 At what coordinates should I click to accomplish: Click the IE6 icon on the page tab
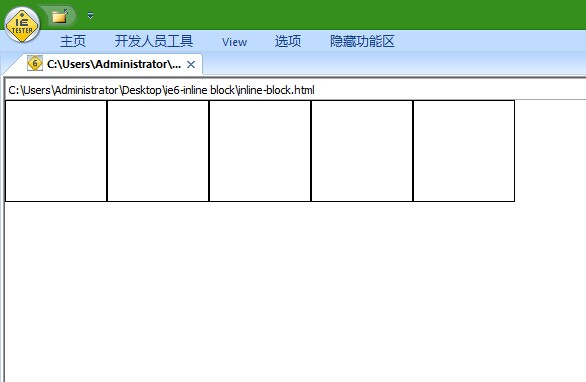point(35,64)
